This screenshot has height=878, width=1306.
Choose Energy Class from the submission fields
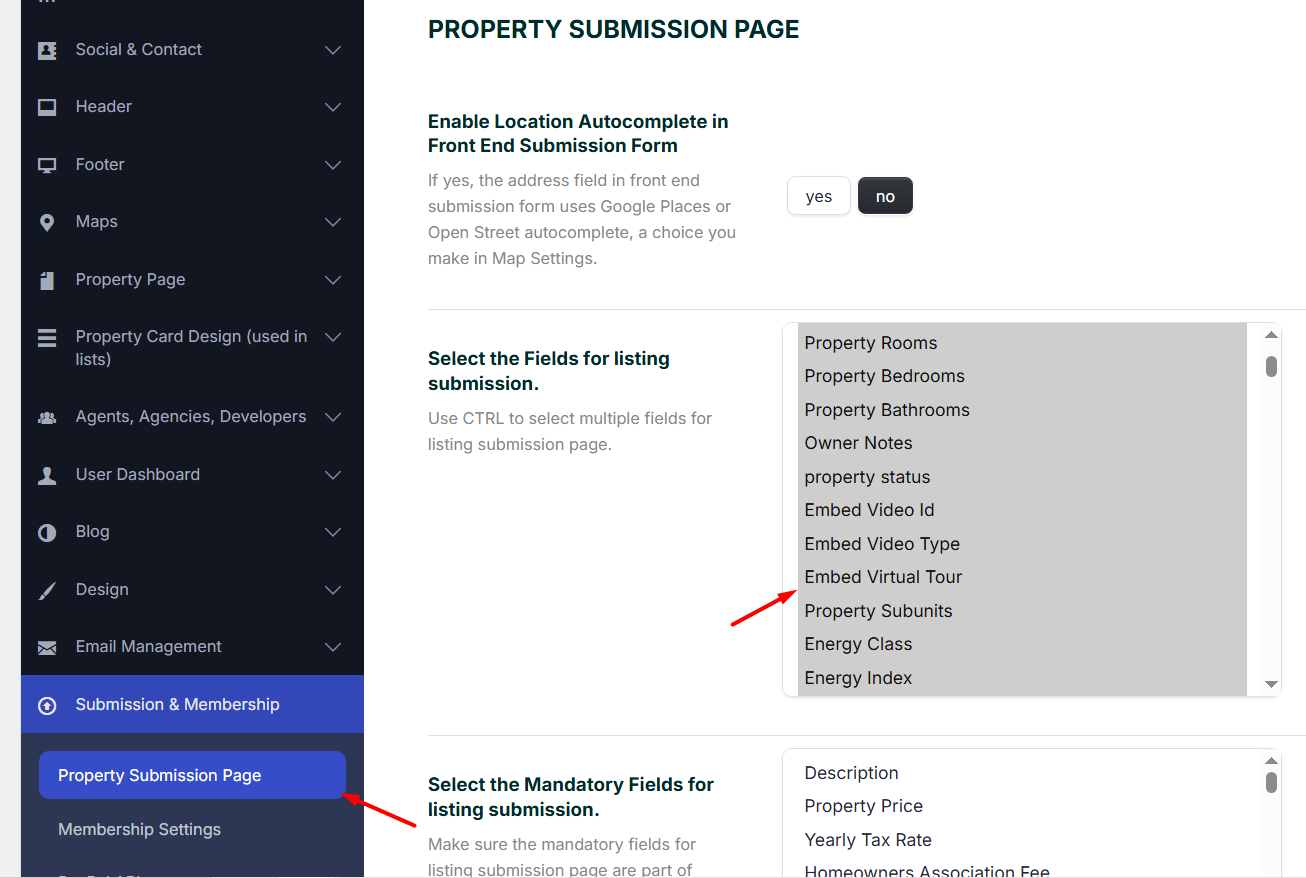[858, 643]
